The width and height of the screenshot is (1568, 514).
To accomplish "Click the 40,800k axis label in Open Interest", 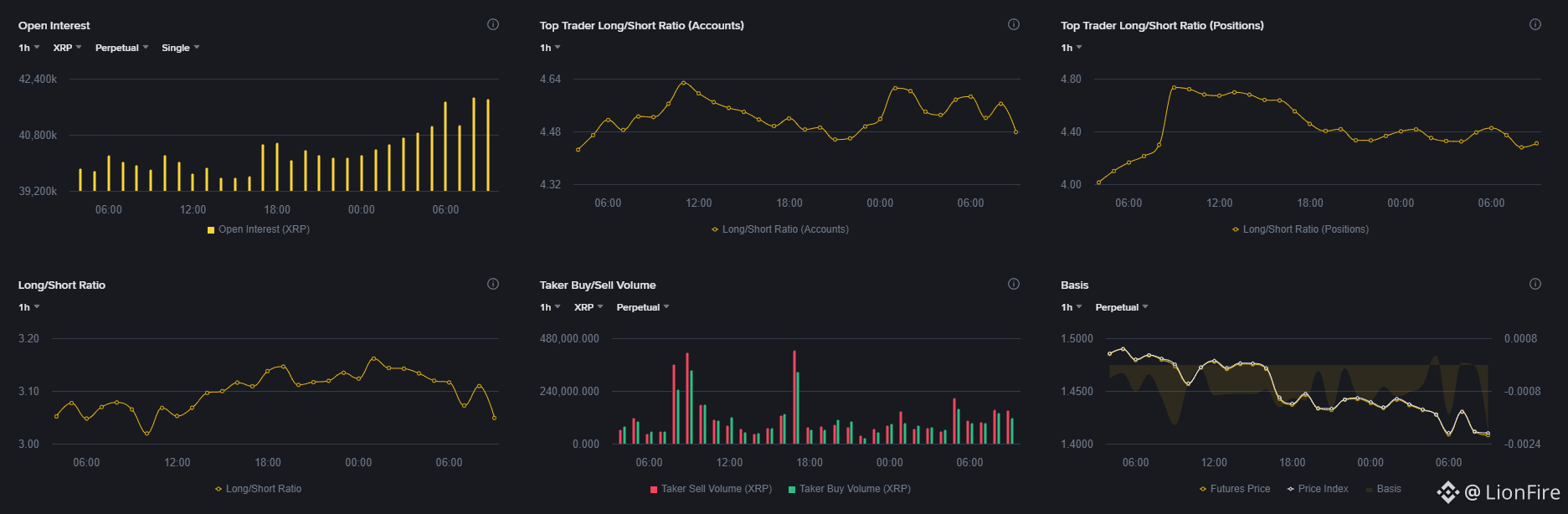I will coord(38,136).
